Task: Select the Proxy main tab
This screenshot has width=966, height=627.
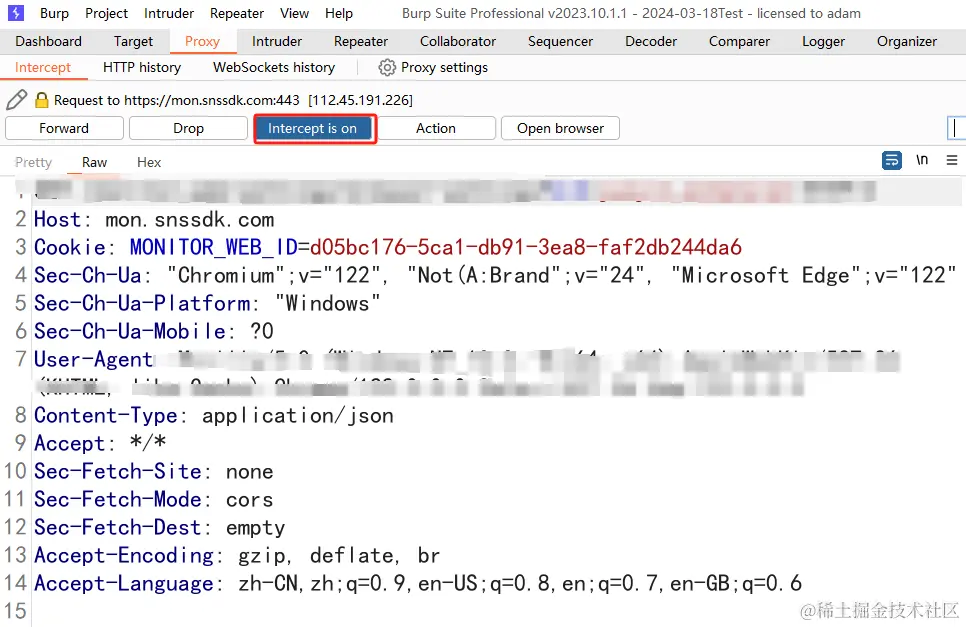Action: click(202, 41)
